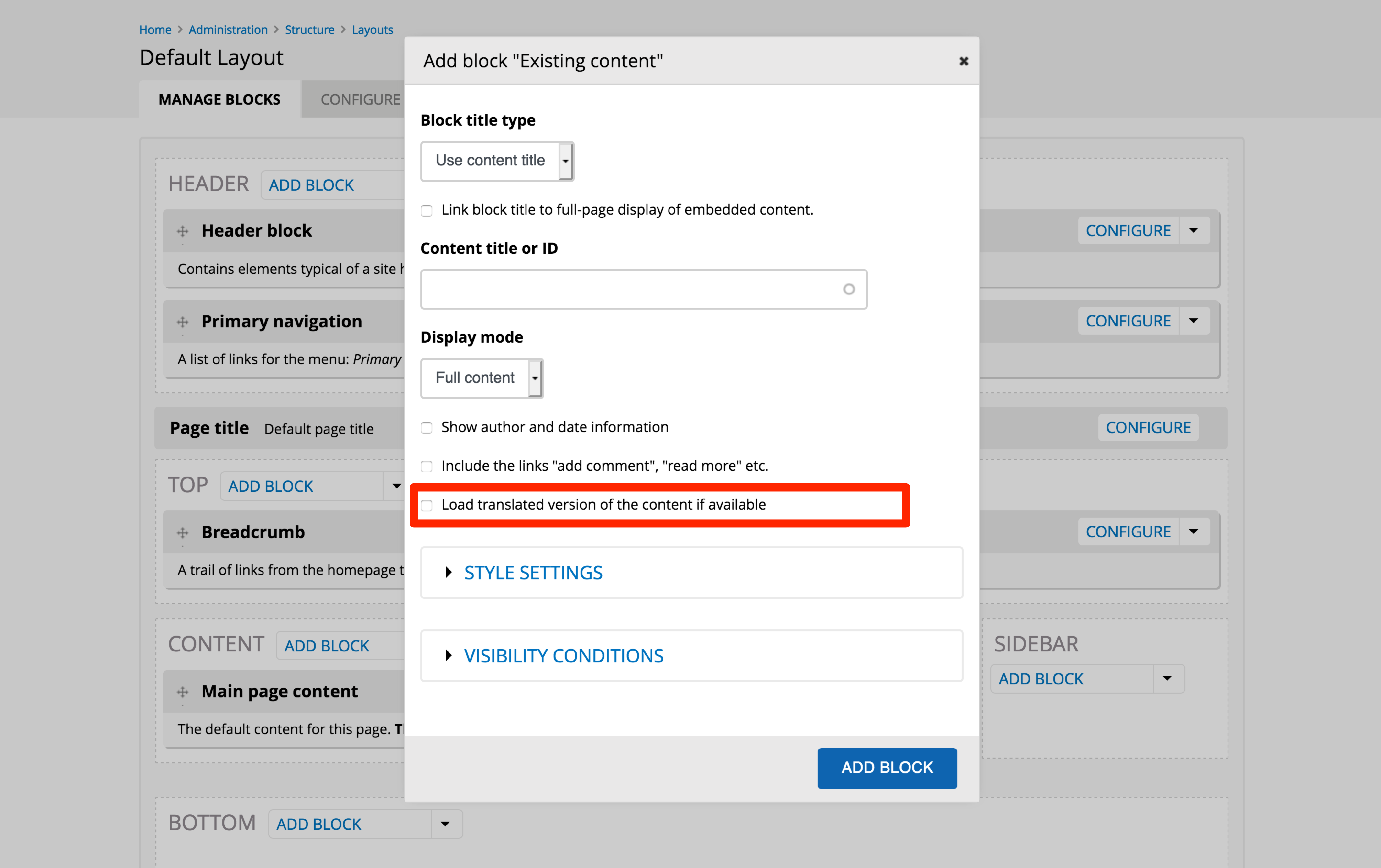Viewport: 1381px width, 868px height.
Task: Grab the Main page content drag handle
Action: 183,692
